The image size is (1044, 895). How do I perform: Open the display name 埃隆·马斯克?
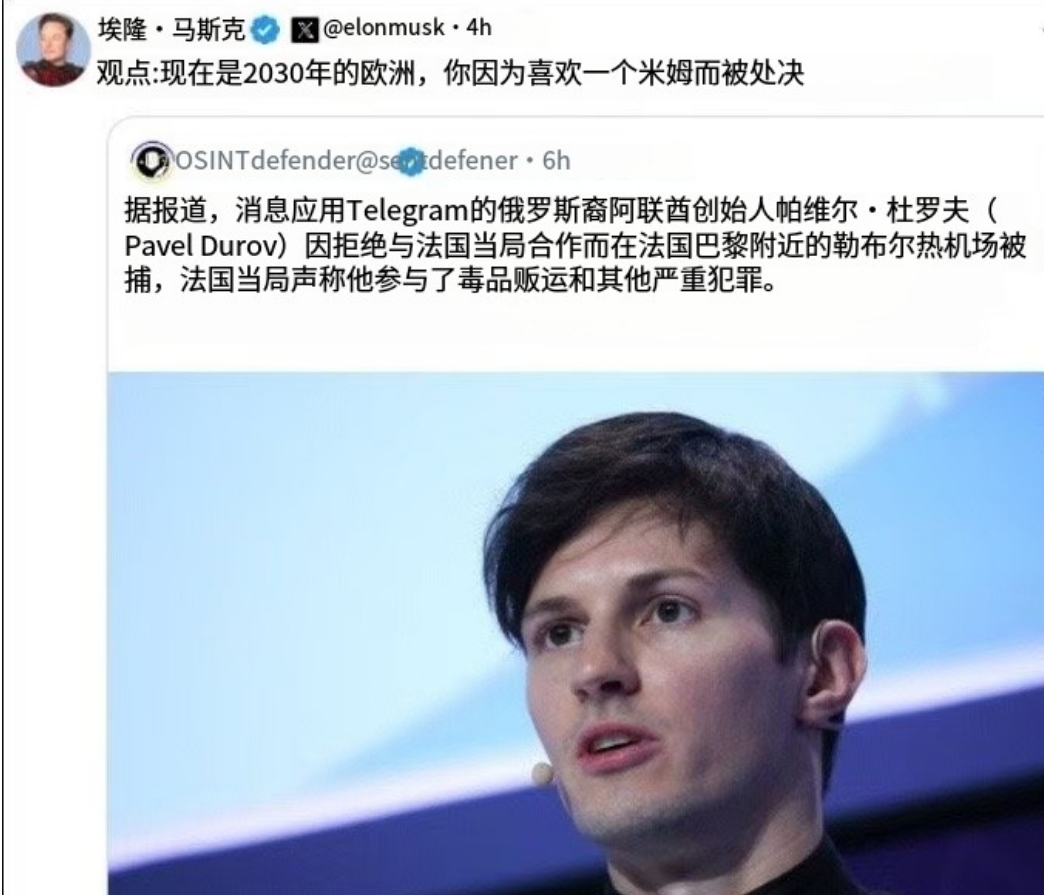point(172,29)
